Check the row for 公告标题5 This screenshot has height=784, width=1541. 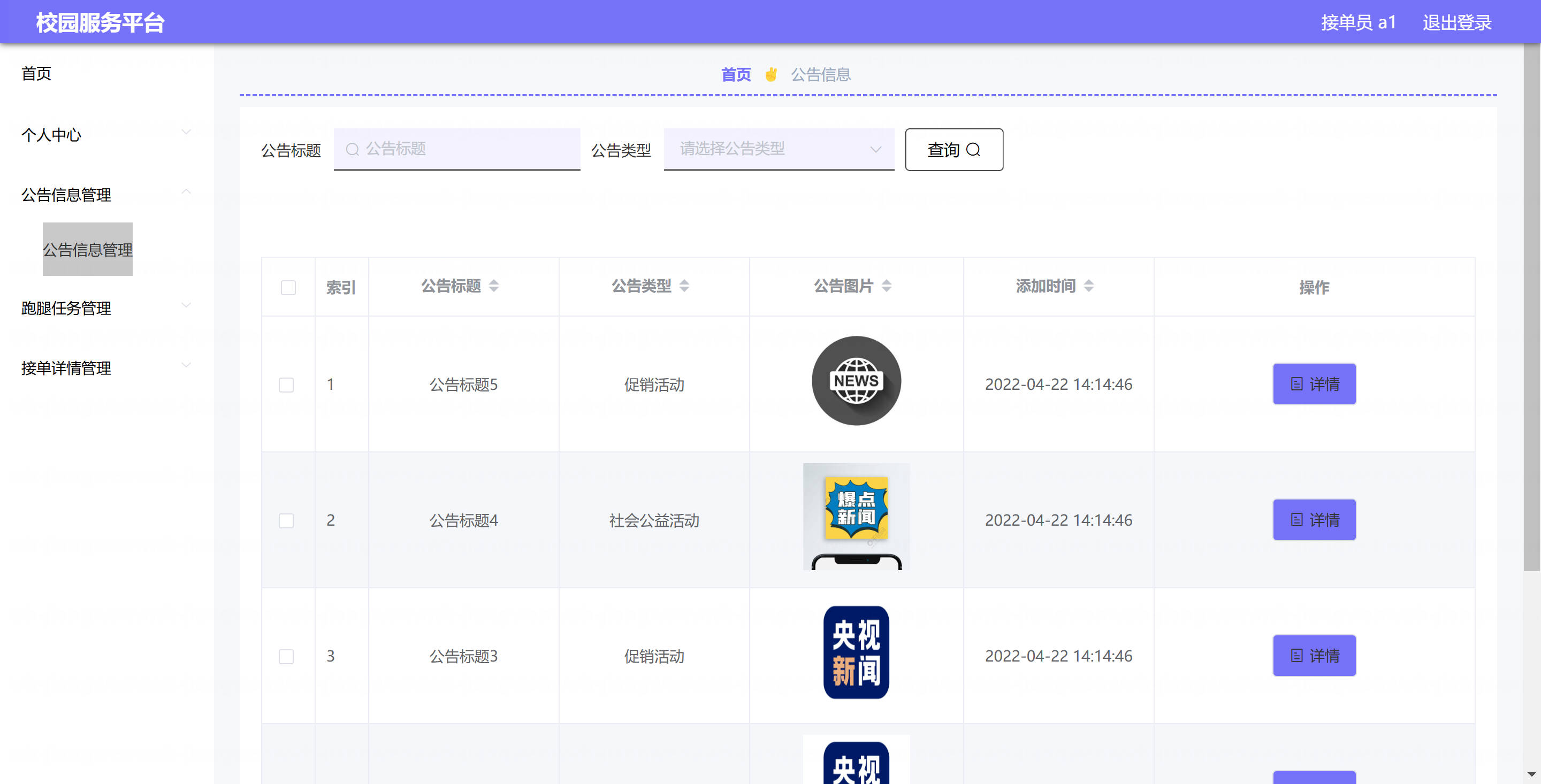click(x=286, y=385)
